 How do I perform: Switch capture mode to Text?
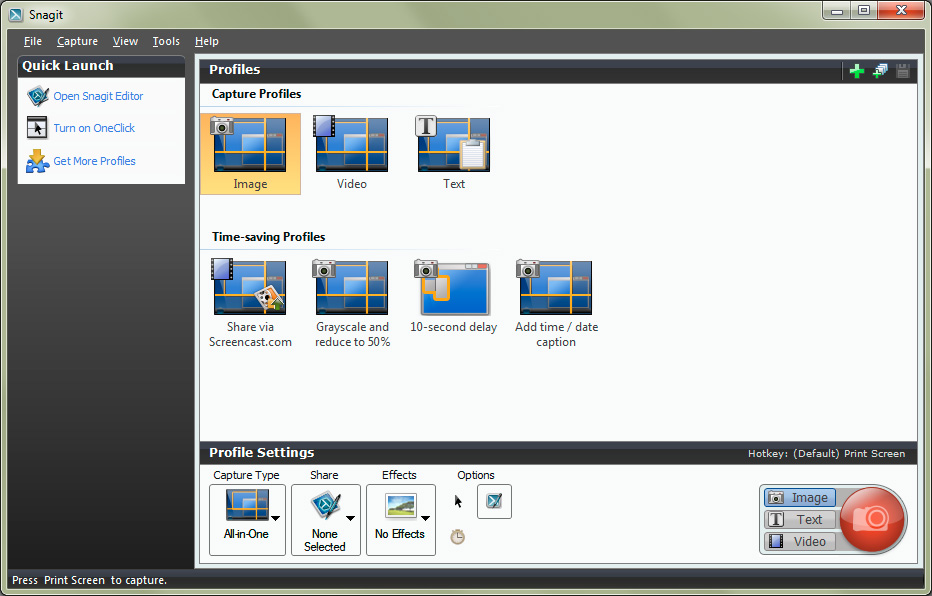(x=799, y=520)
